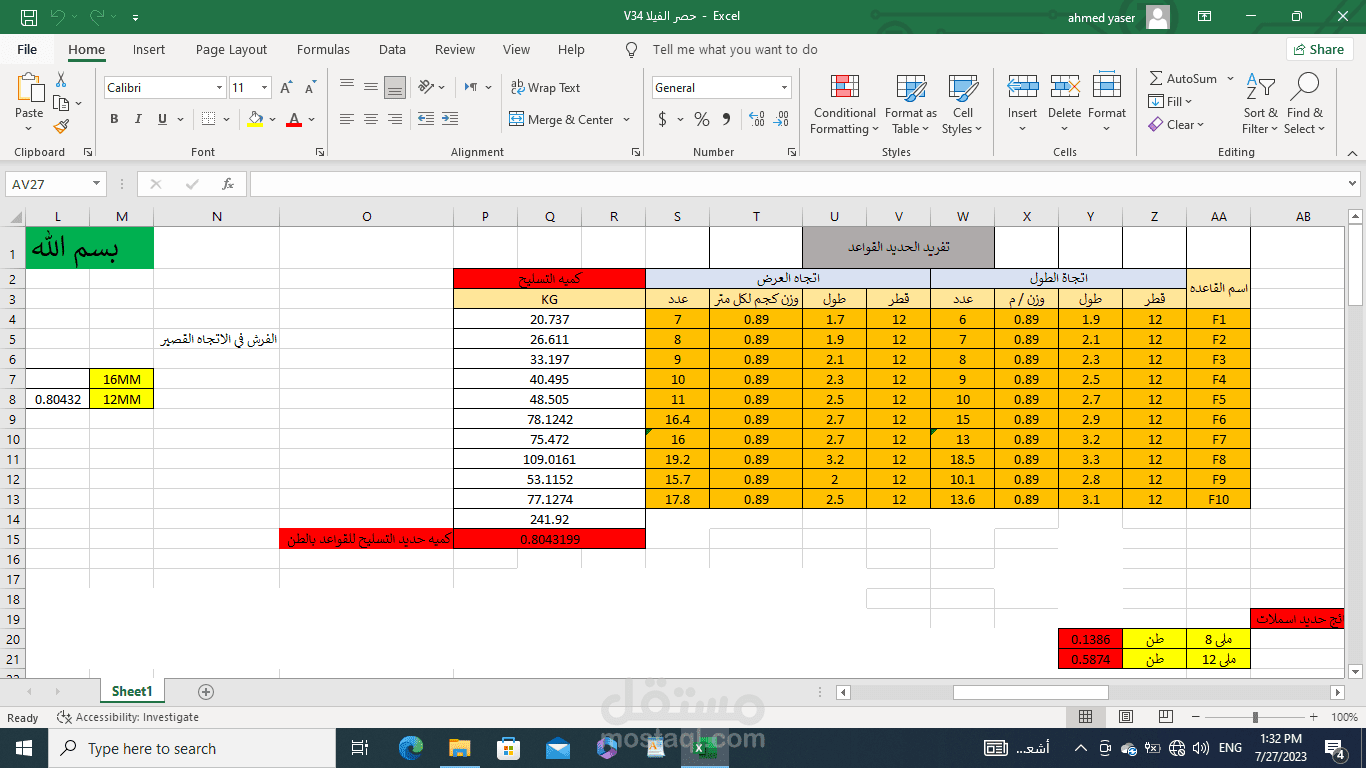This screenshot has width=1366, height=768.
Task: Expand the AutoSum dropdown arrow
Action: (1230, 78)
